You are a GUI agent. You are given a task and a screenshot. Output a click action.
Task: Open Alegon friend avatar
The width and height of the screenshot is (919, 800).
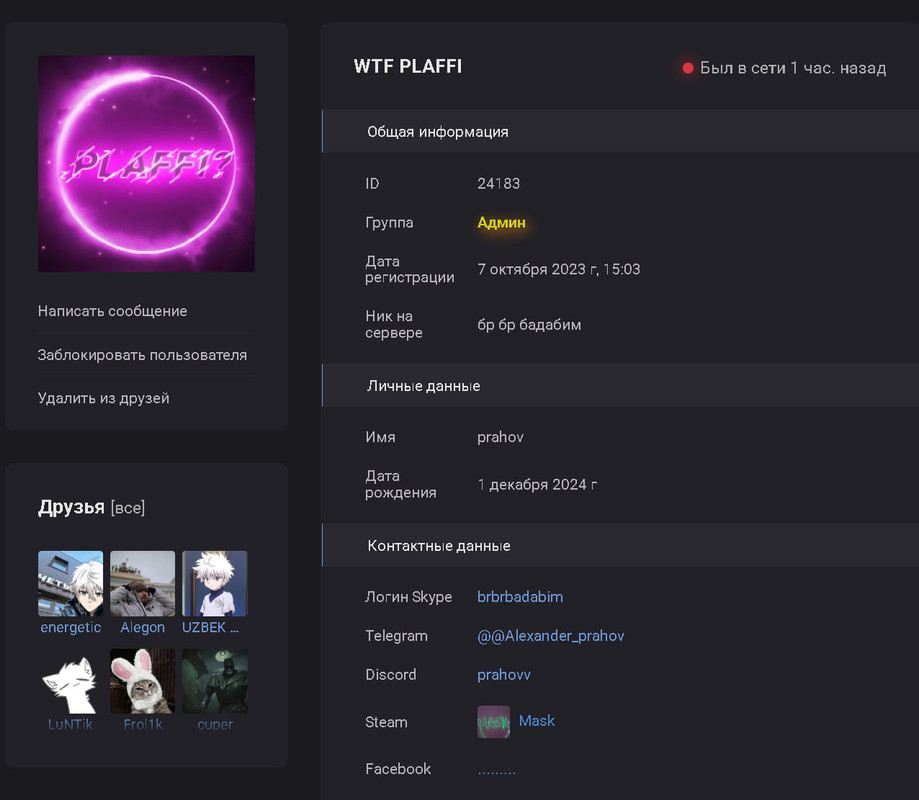click(142, 583)
